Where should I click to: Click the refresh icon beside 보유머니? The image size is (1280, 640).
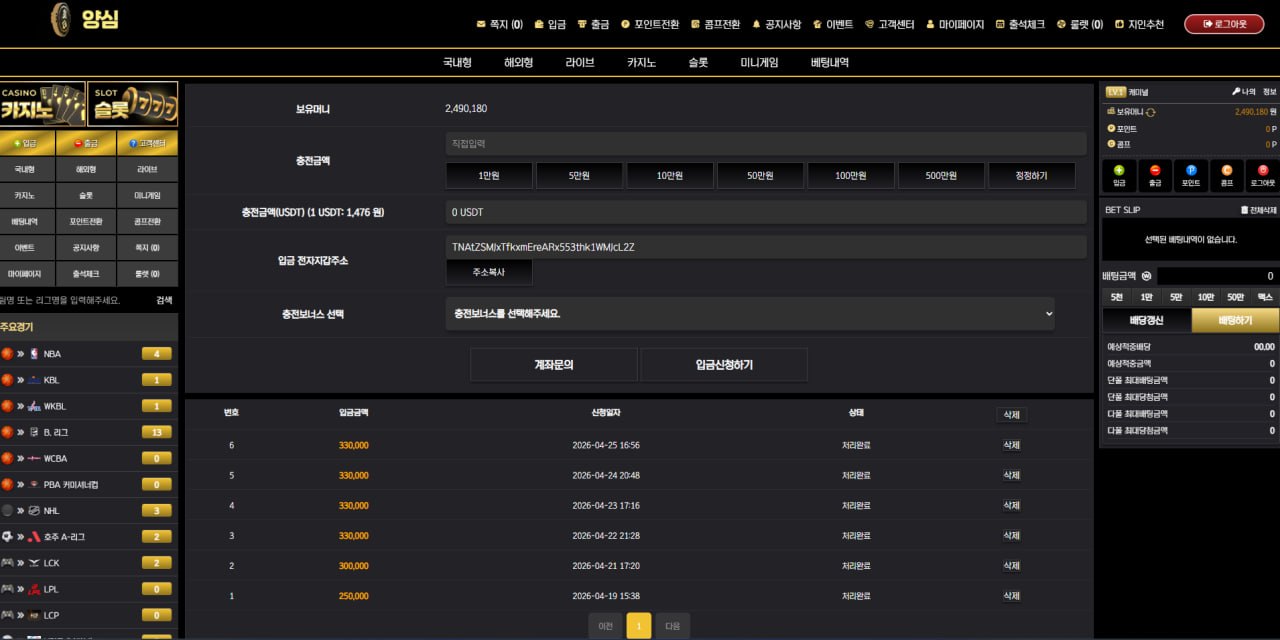1151,112
